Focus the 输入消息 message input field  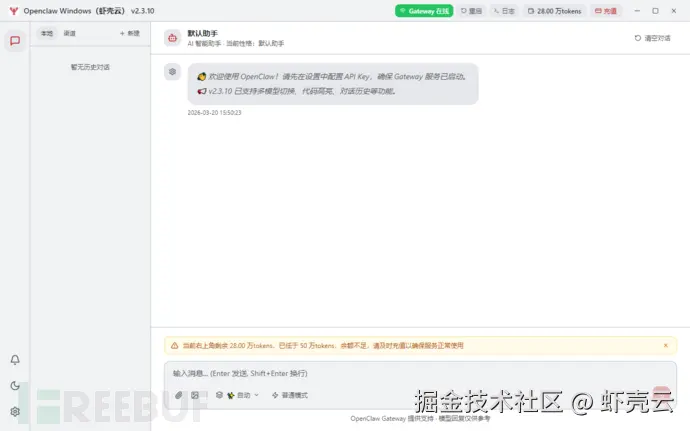(x=420, y=374)
